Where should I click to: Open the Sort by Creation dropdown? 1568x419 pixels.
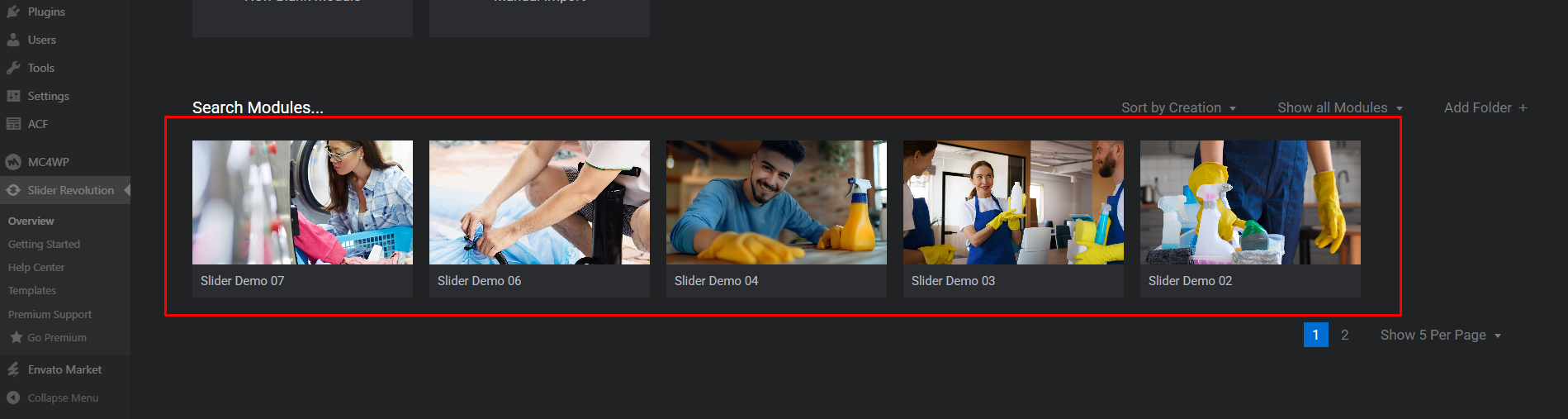1178,107
